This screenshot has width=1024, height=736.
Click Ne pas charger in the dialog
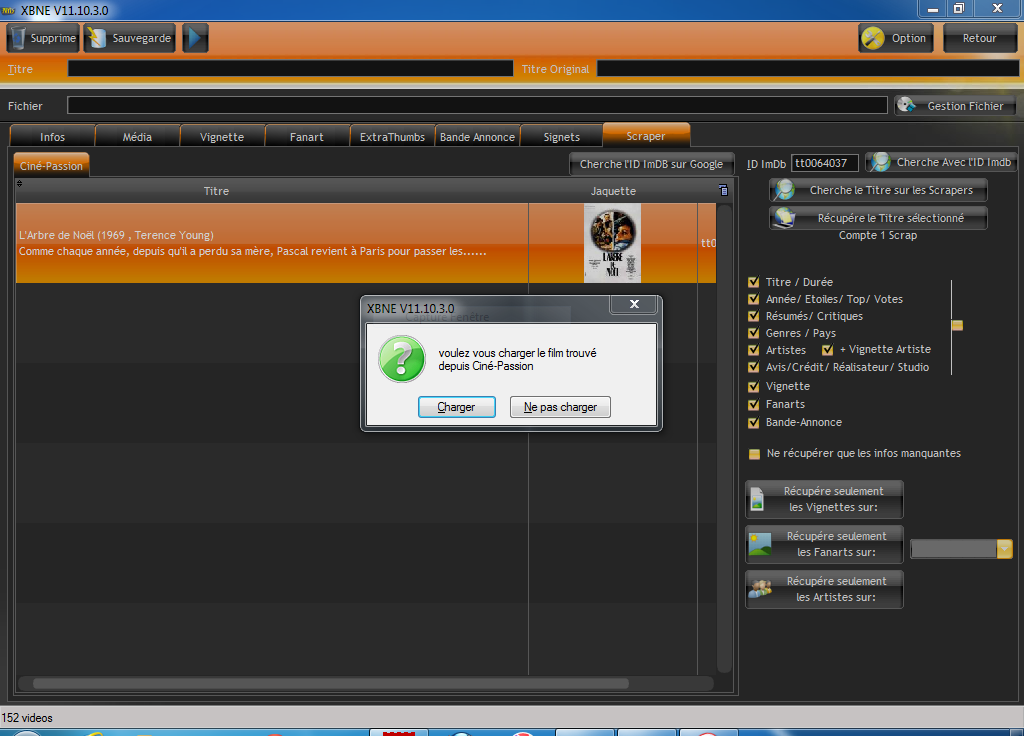click(x=560, y=407)
